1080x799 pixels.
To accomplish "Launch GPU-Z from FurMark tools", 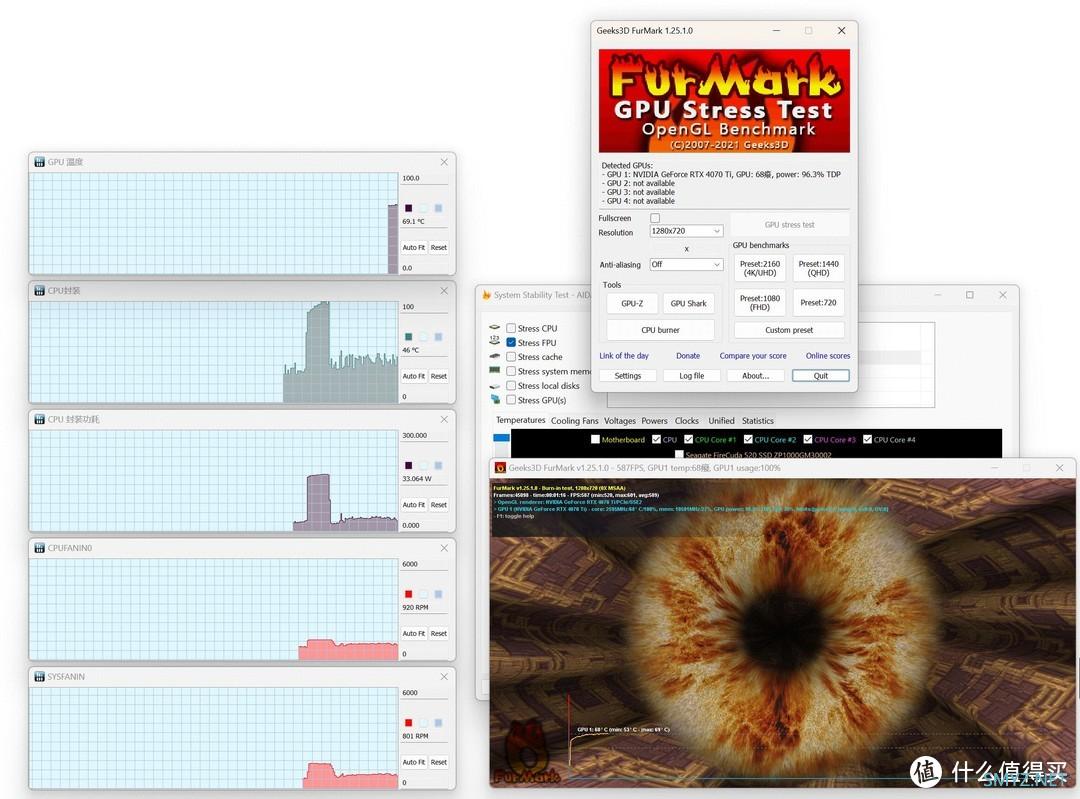I will coord(632,303).
